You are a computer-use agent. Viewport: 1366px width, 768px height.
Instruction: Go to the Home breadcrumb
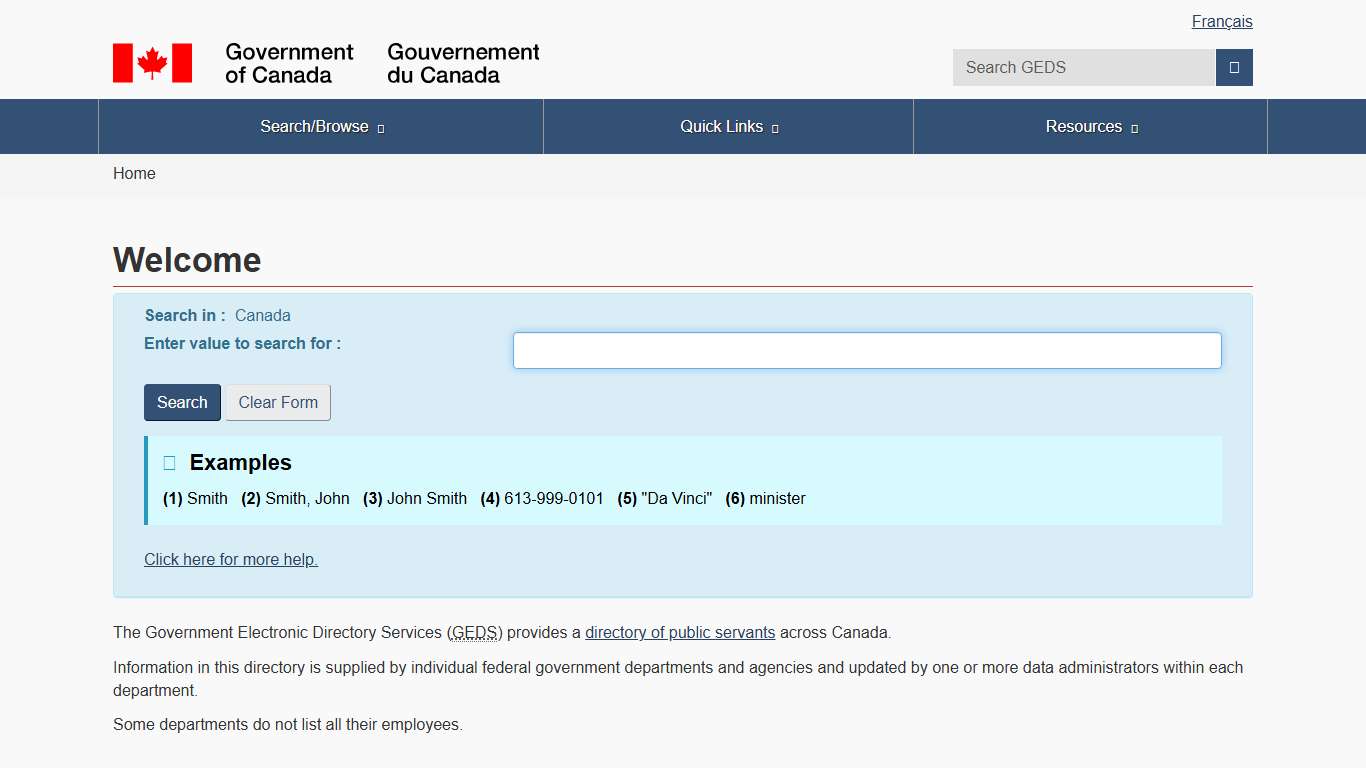click(x=134, y=174)
